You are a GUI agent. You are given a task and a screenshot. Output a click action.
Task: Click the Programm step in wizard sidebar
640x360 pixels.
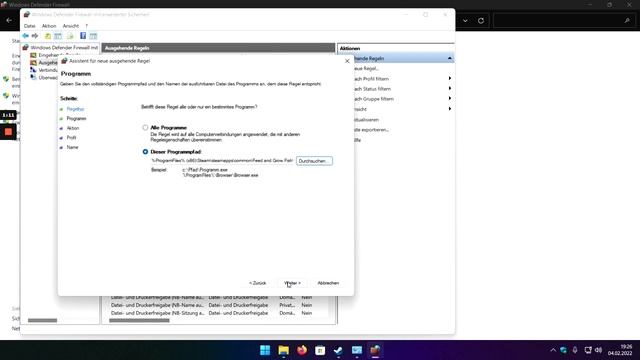point(76,118)
